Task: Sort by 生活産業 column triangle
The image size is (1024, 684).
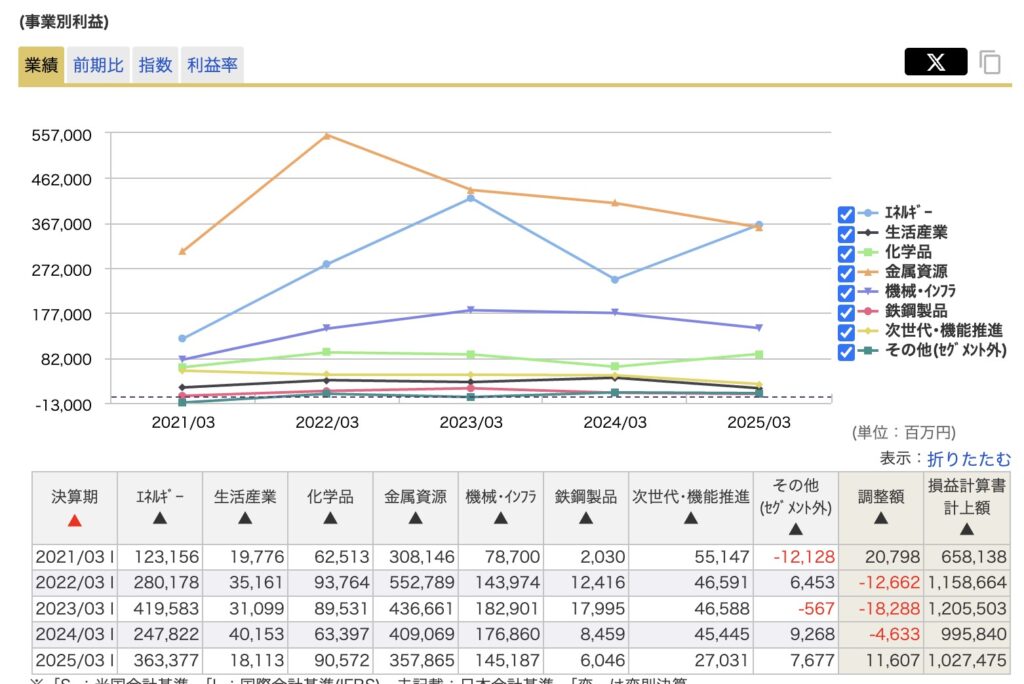Action: pyautogui.click(x=245, y=518)
